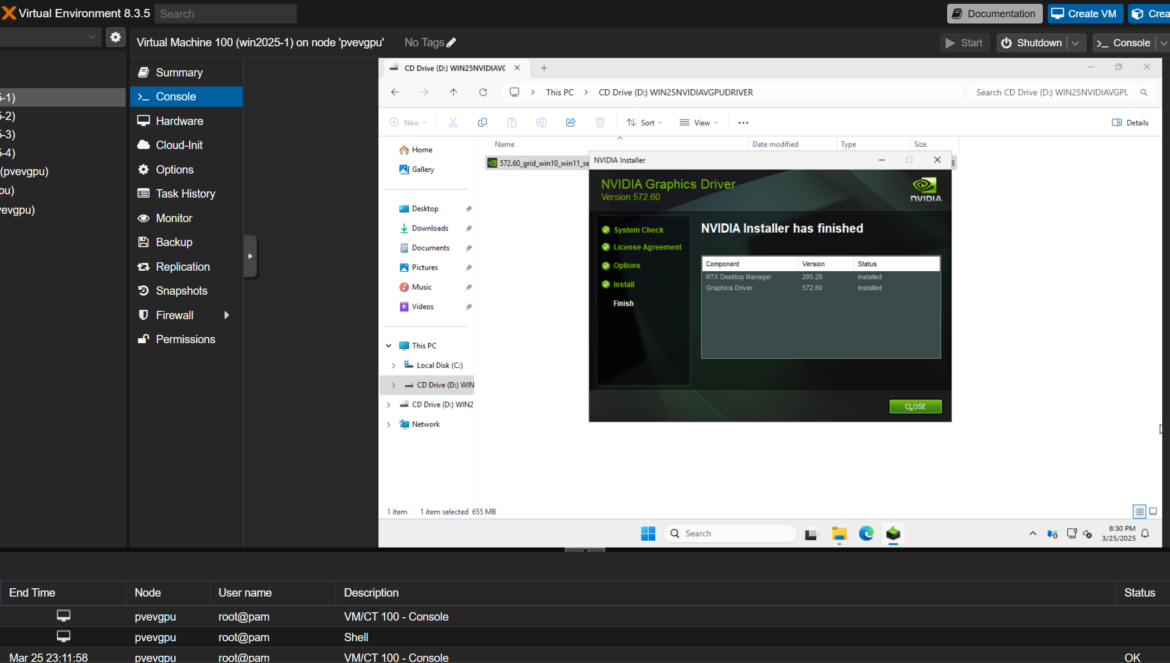The image size is (1170, 663).
Task: Go up one folder in Explorer
Action: coord(453,92)
